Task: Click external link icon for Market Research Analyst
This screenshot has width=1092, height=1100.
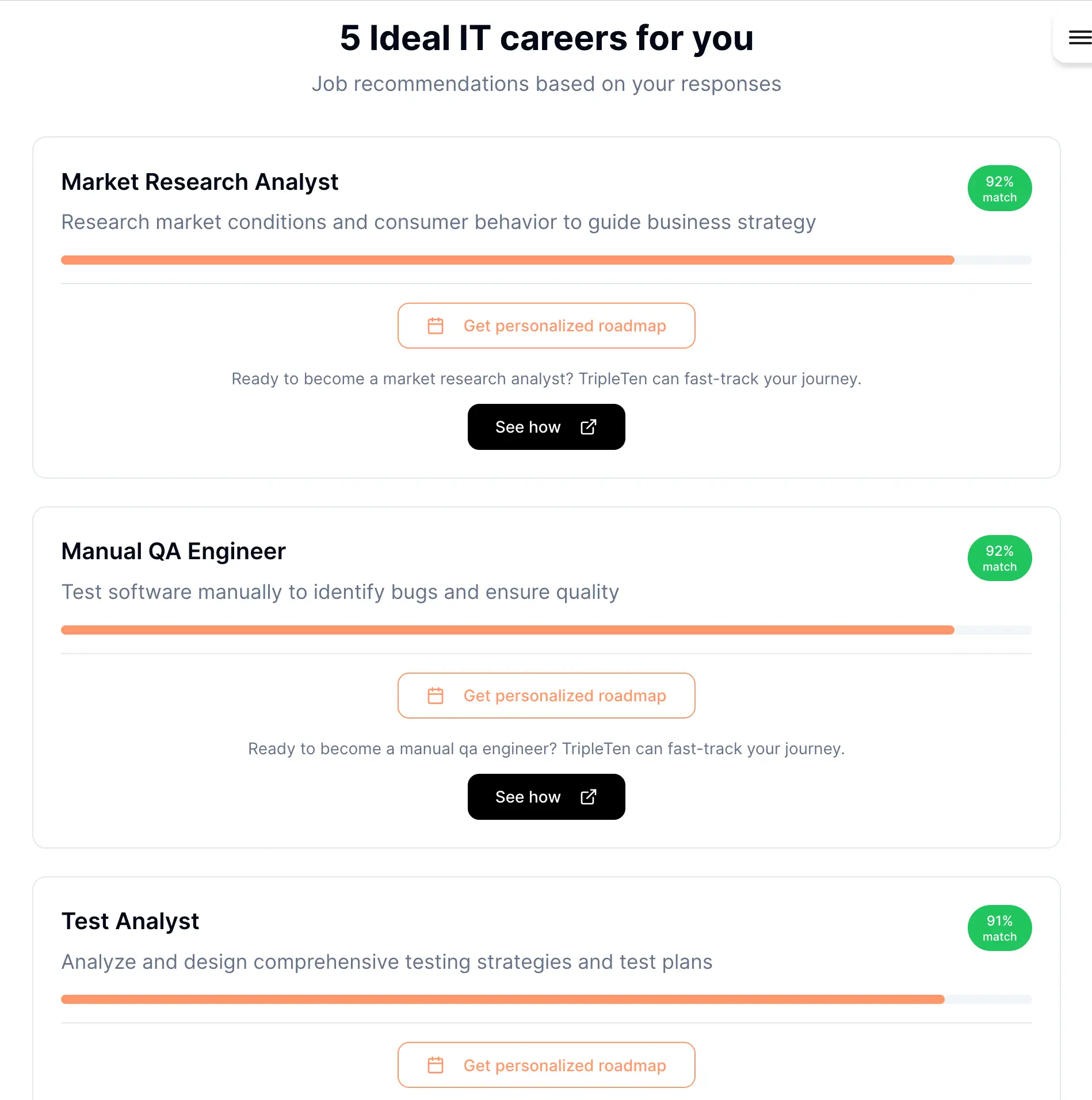Action: tap(589, 427)
